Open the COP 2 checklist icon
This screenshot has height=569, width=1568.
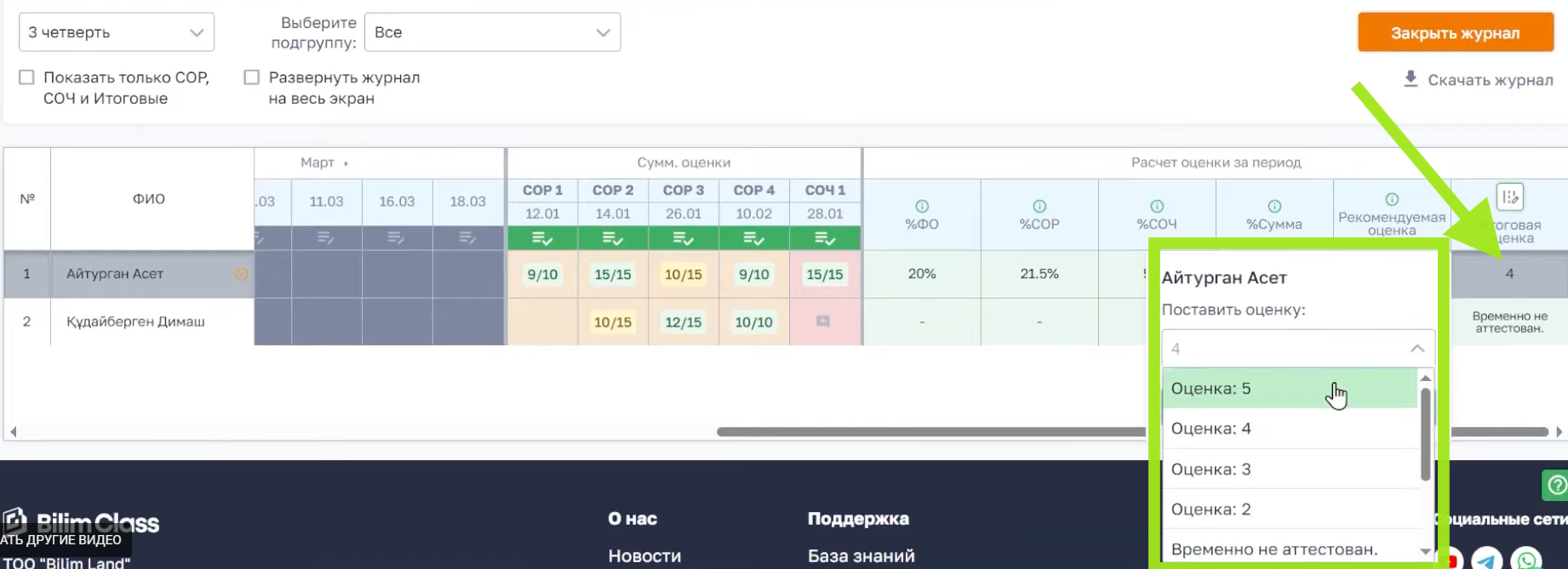point(613,239)
